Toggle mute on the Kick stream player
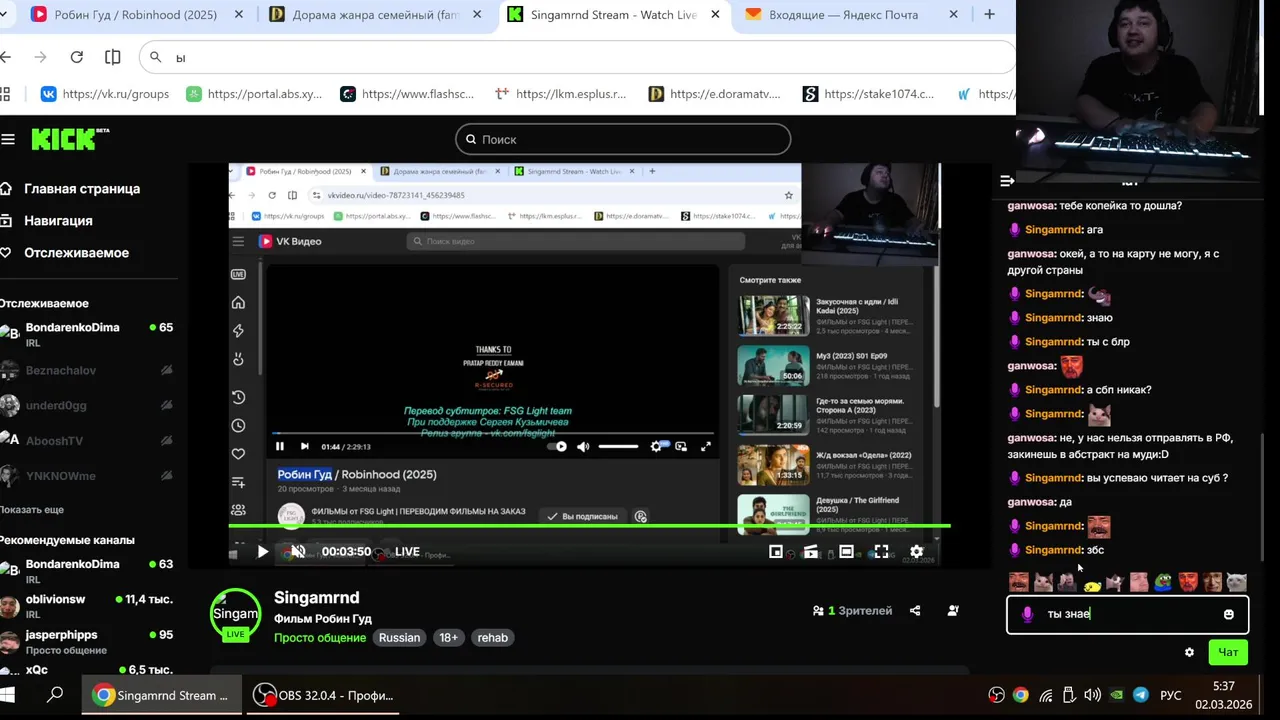The image size is (1280, 720). click(x=297, y=551)
